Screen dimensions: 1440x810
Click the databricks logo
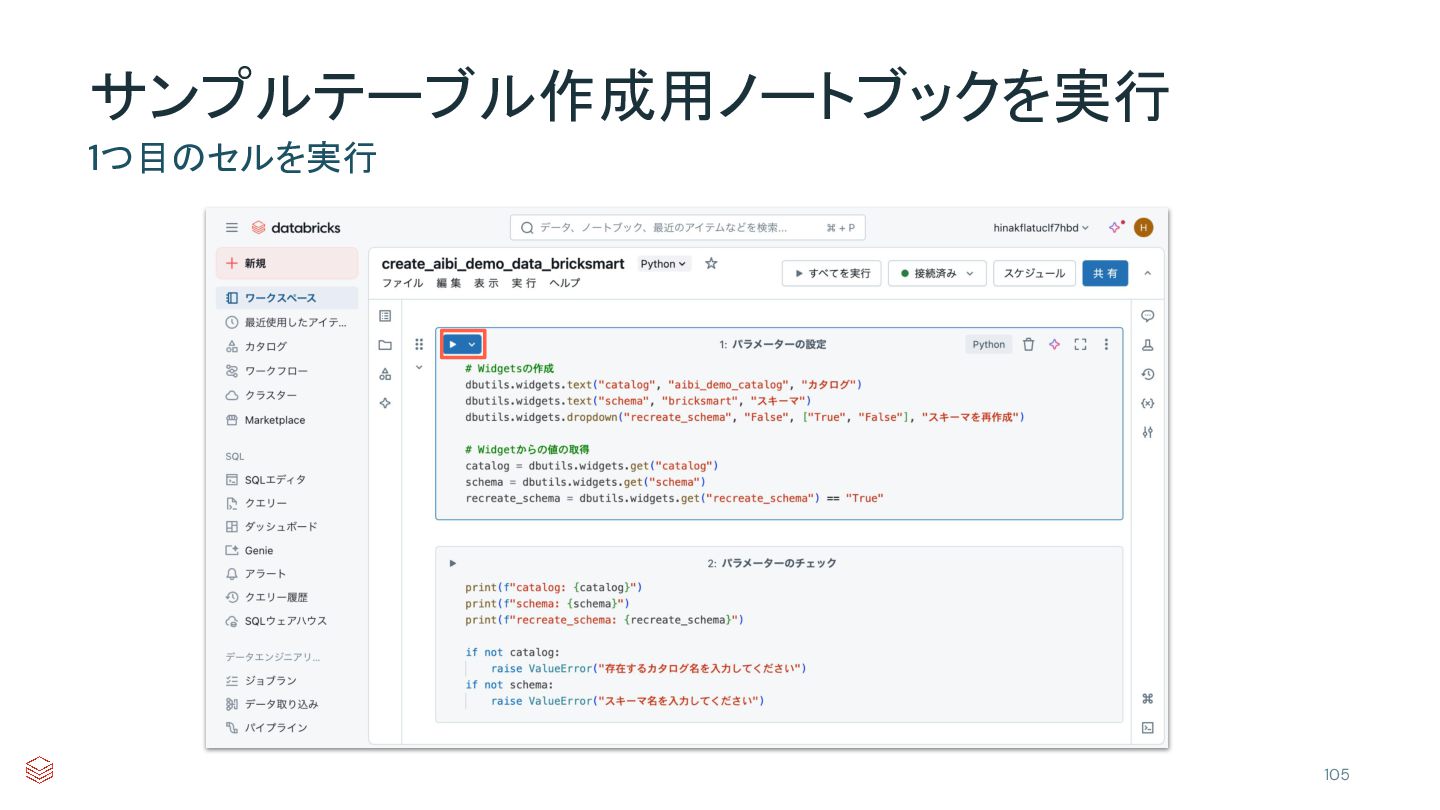tap(296, 228)
